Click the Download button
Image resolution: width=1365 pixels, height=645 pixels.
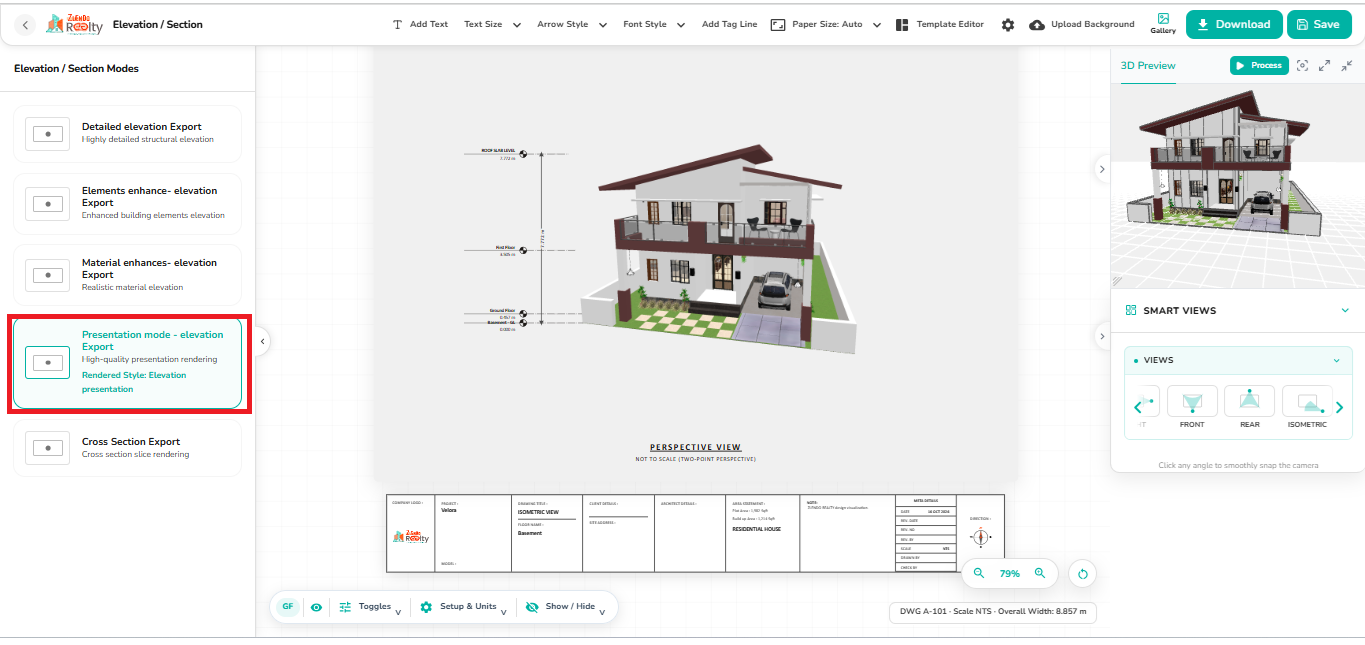click(1234, 25)
